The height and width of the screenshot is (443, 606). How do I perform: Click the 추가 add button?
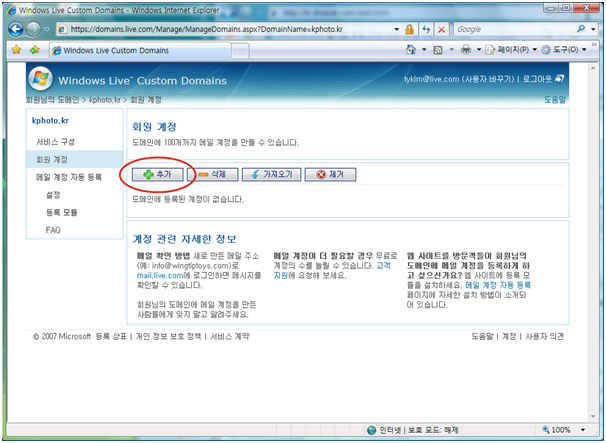[x=158, y=174]
